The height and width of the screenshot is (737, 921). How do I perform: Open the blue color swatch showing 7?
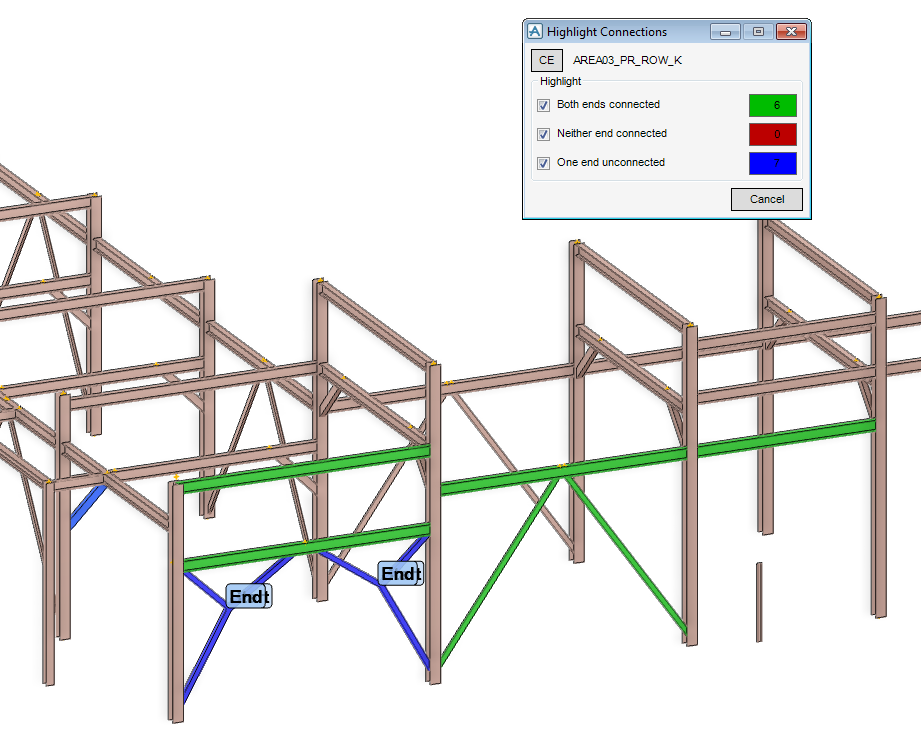click(x=772, y=163)
